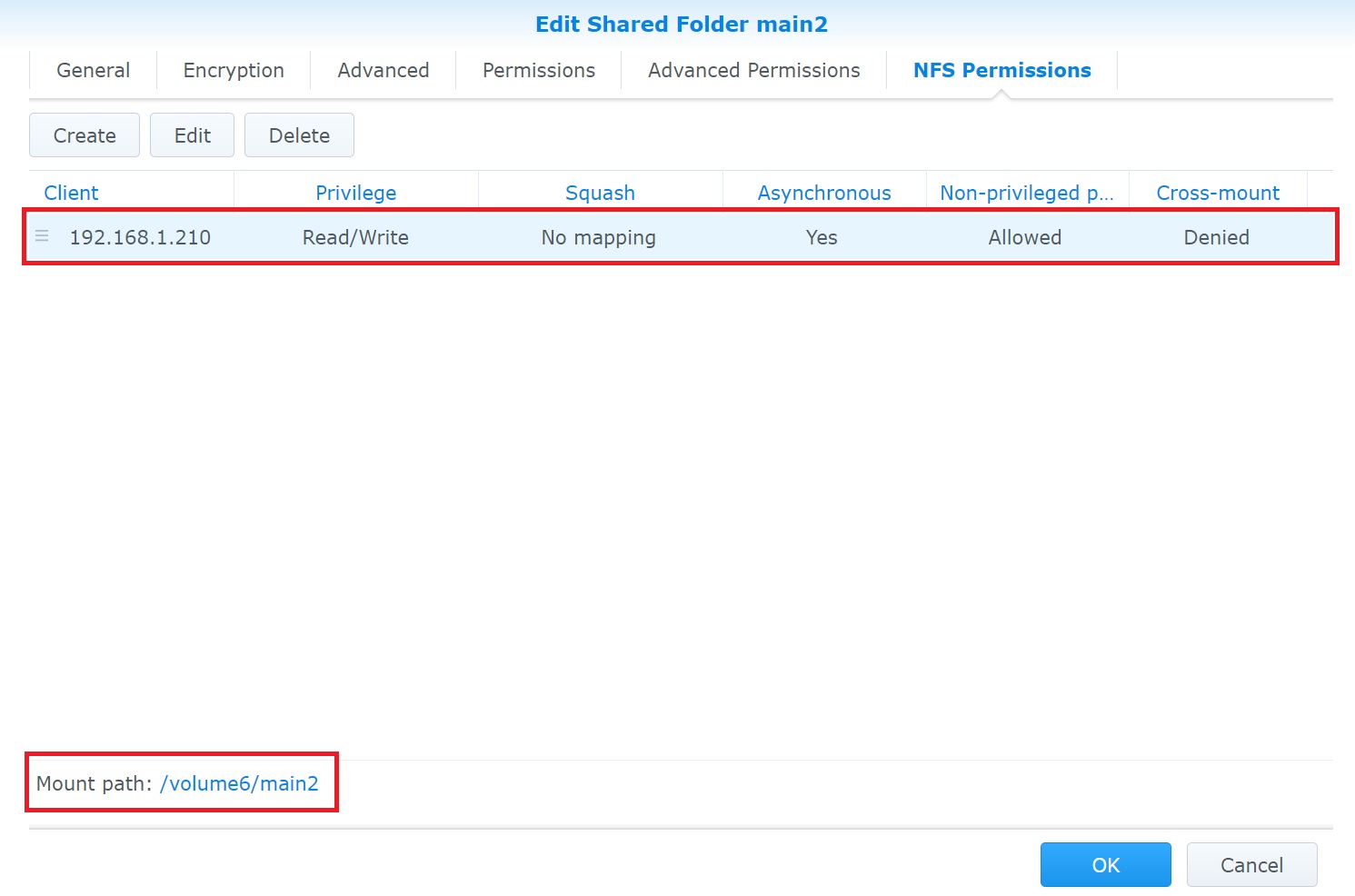Screen dimensions: 1355x896
Task: Confirm changes with the OK button
Action: [1105, 864]
